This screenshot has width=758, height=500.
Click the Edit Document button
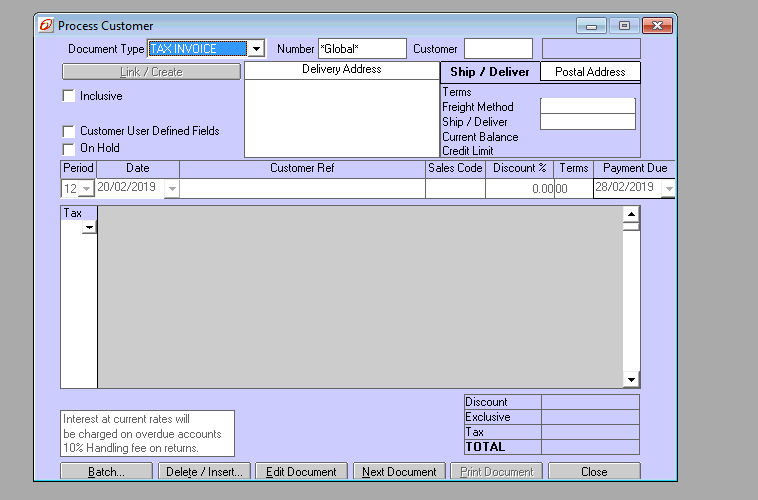click(x=301, y=472)
